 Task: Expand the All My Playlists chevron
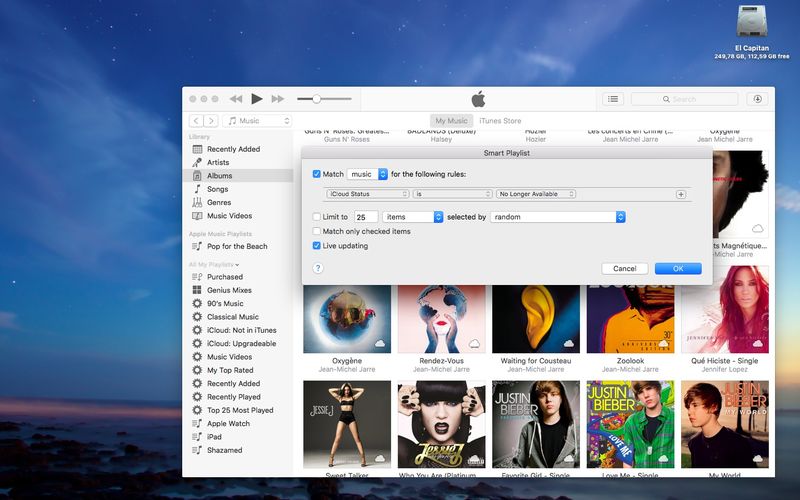pos(237,265)
